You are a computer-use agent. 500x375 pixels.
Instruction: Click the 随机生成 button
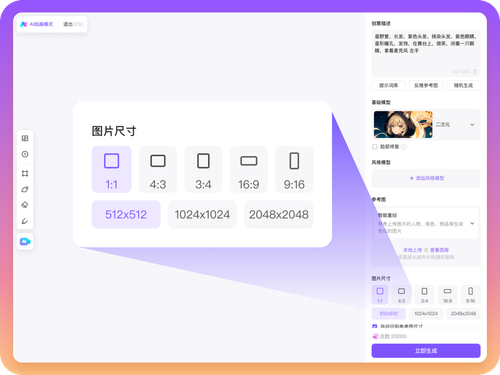click(x=463, y=85)
